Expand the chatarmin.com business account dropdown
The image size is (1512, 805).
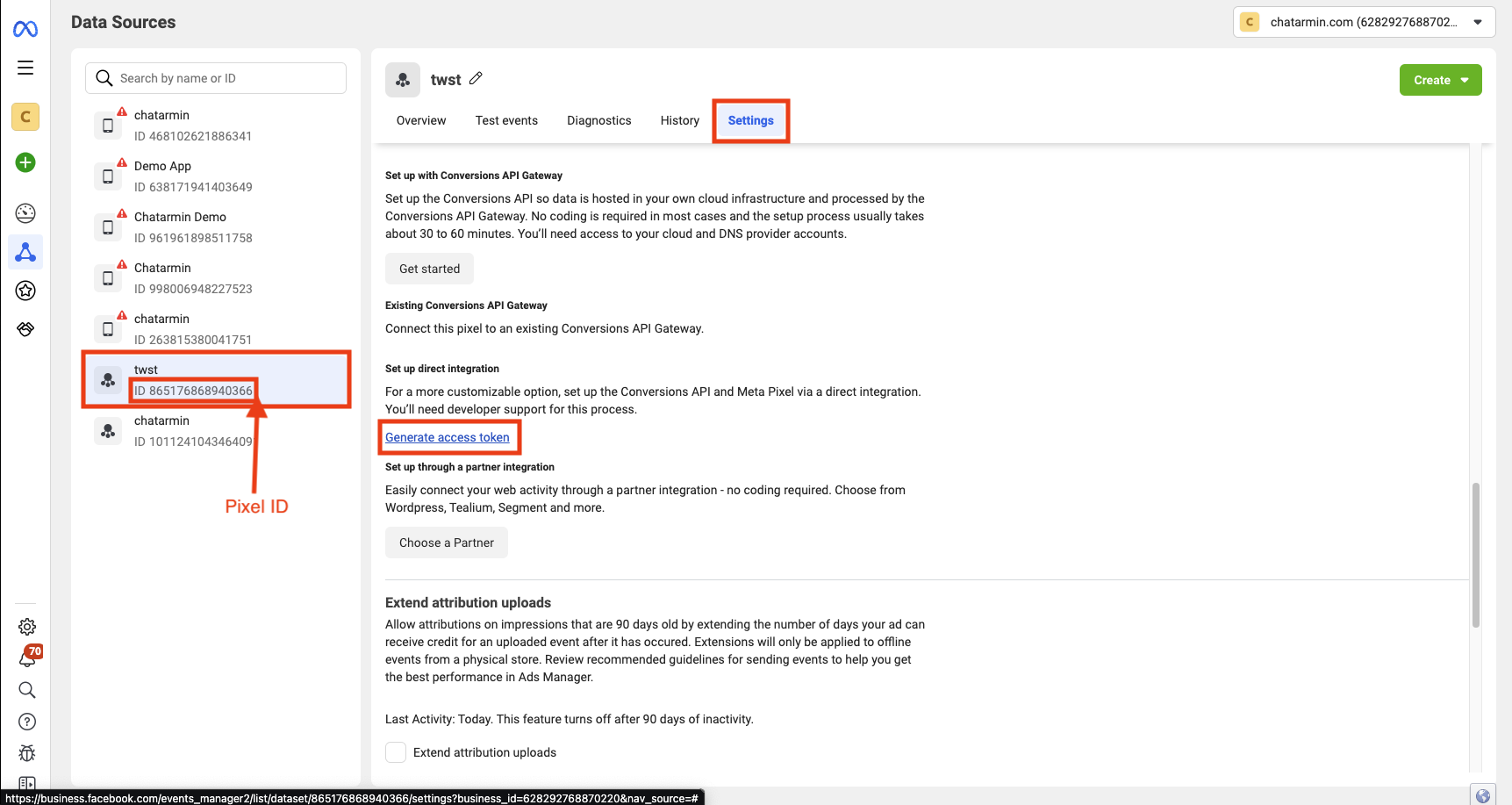[x=1364, y=22]
